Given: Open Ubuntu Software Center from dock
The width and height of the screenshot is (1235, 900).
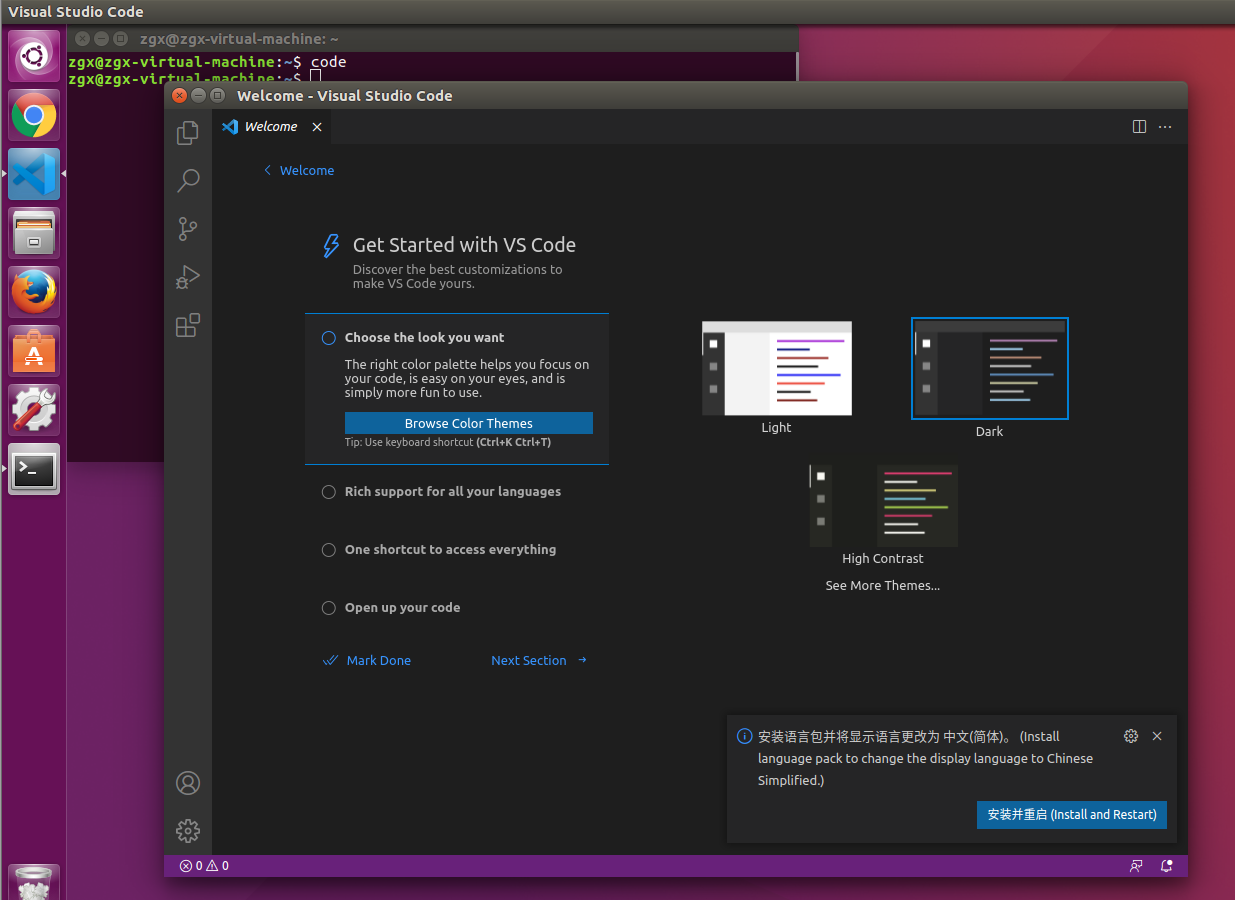Looking at the screenshot, I should coord(34,351).
